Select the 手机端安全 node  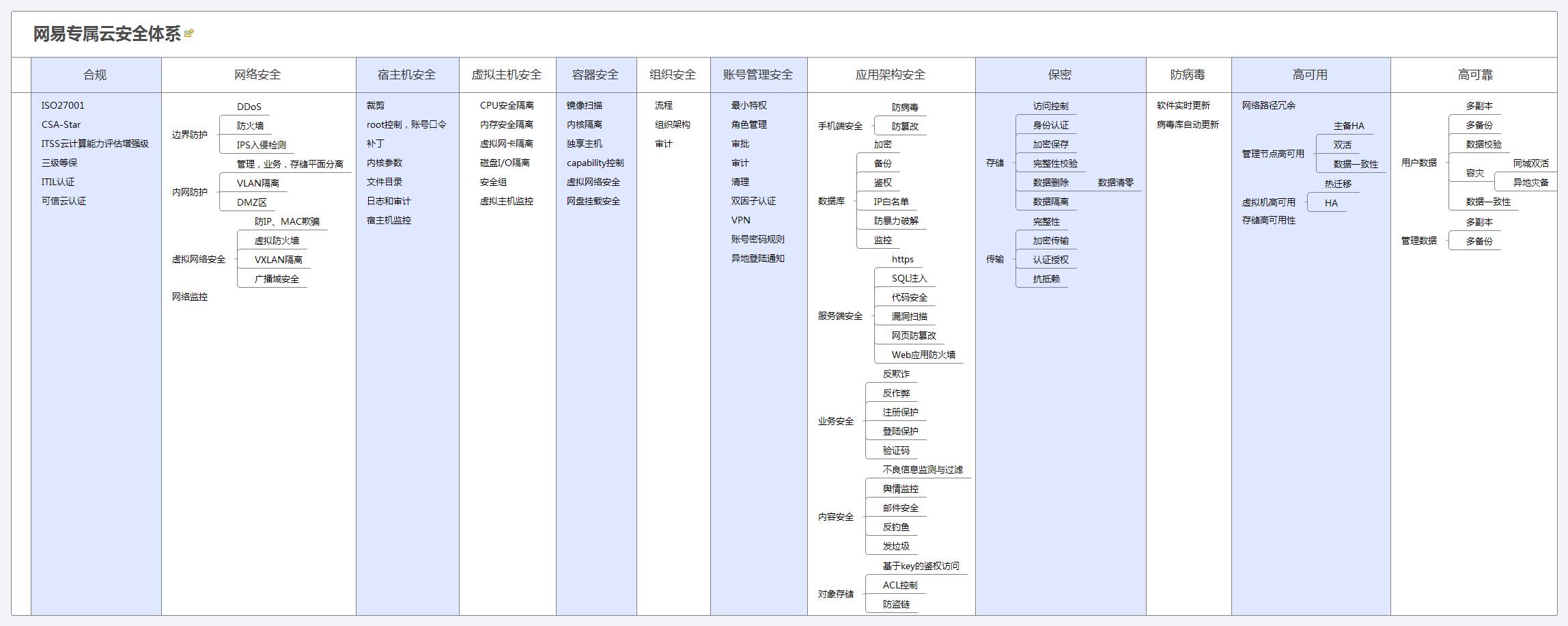[841, 126]
